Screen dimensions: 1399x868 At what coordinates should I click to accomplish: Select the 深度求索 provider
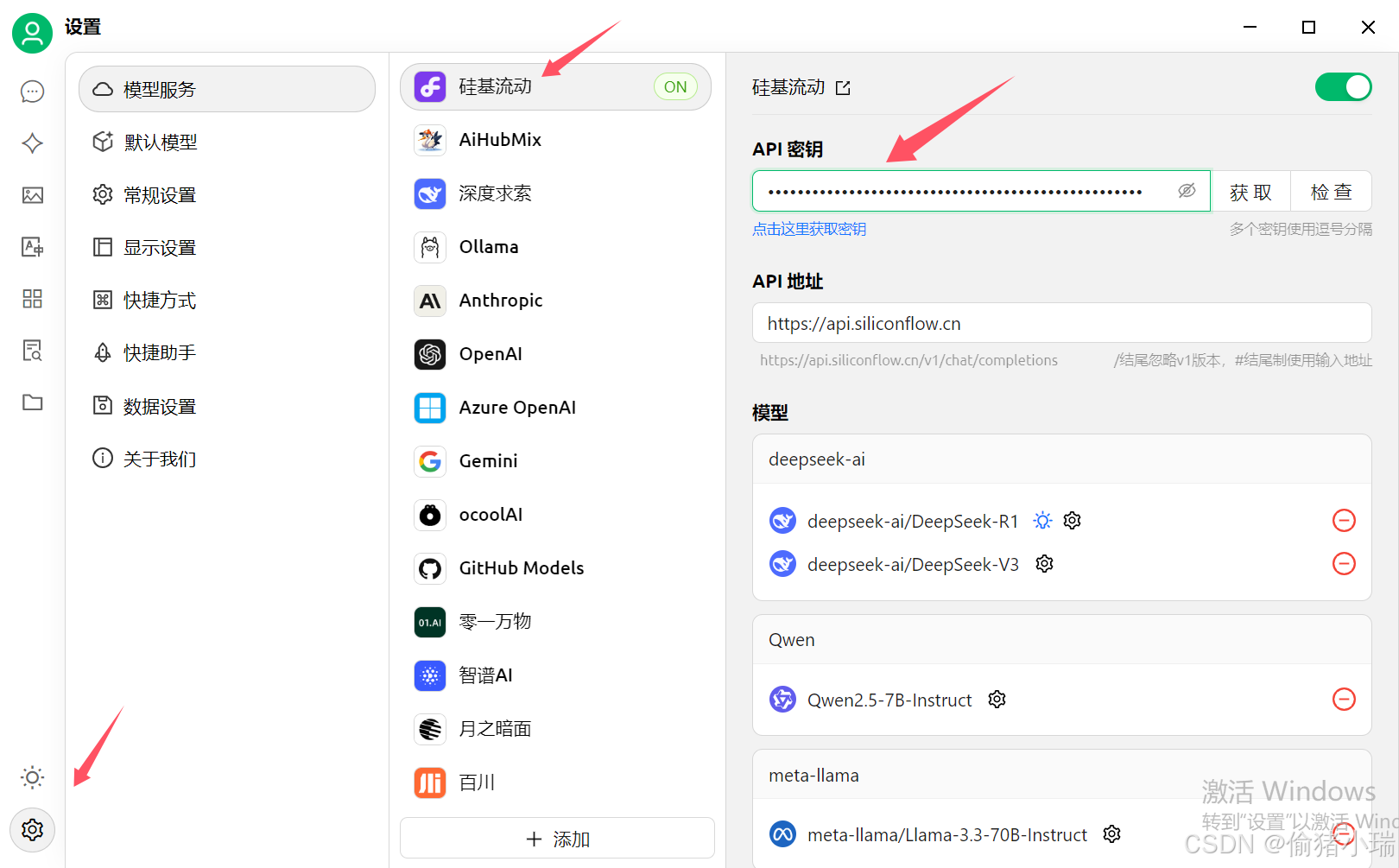coord(555,193)
